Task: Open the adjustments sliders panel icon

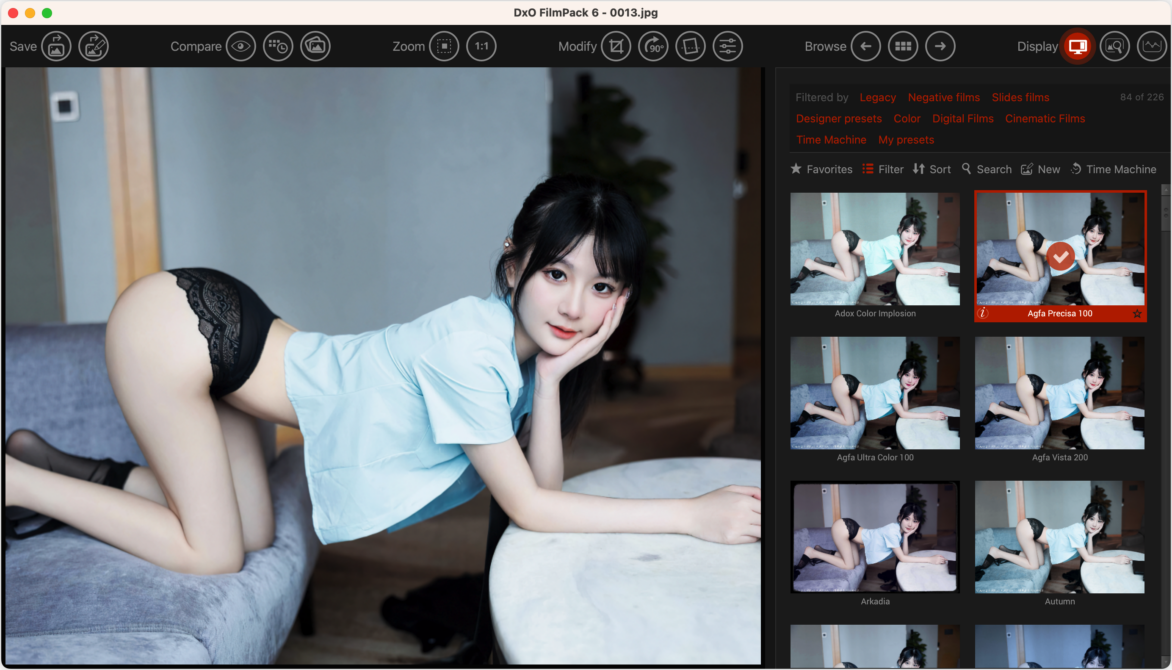Action: [x=727, y=46]
